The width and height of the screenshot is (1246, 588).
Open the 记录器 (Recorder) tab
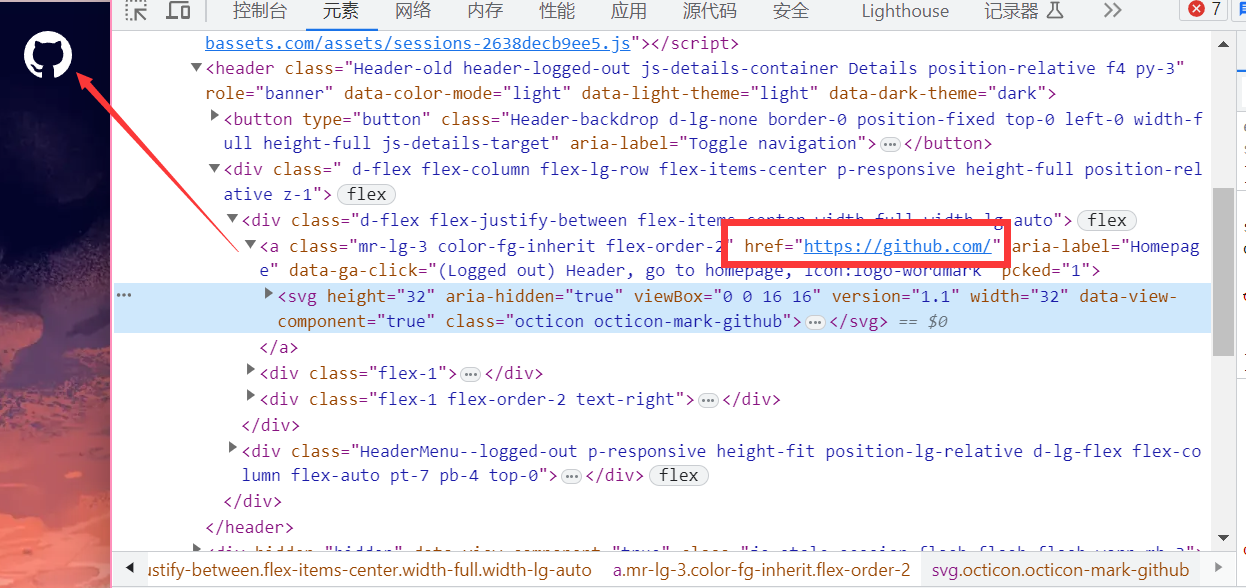click(1024, 11)
